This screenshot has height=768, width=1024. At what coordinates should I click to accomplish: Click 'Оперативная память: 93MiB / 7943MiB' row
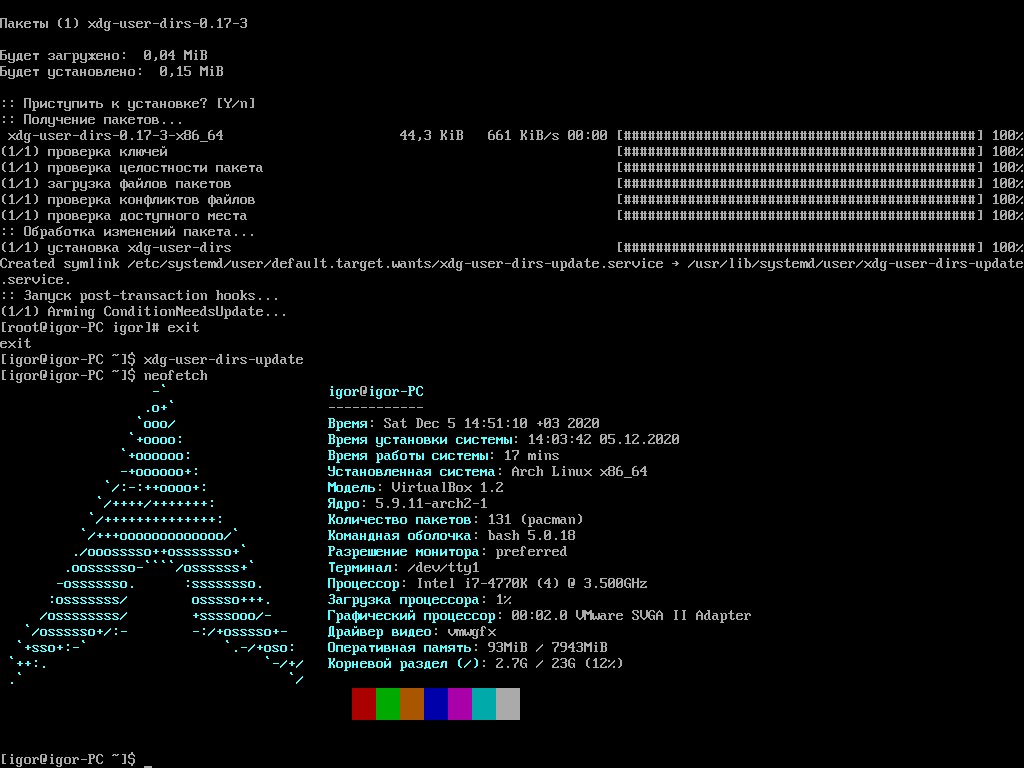point(468,647)
